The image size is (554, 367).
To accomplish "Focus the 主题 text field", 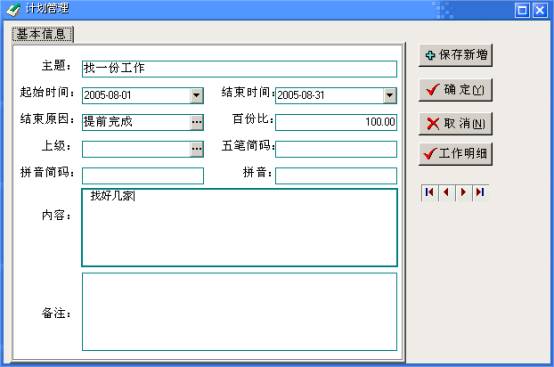I will [240, 69].
